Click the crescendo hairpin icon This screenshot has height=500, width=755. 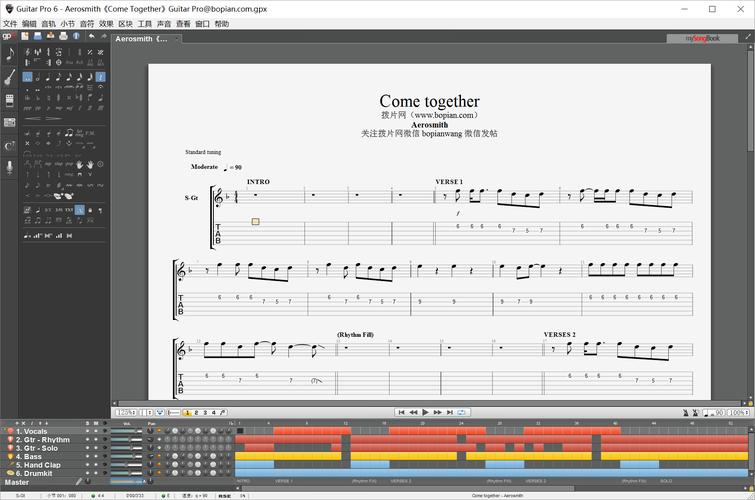pos(33,118)
